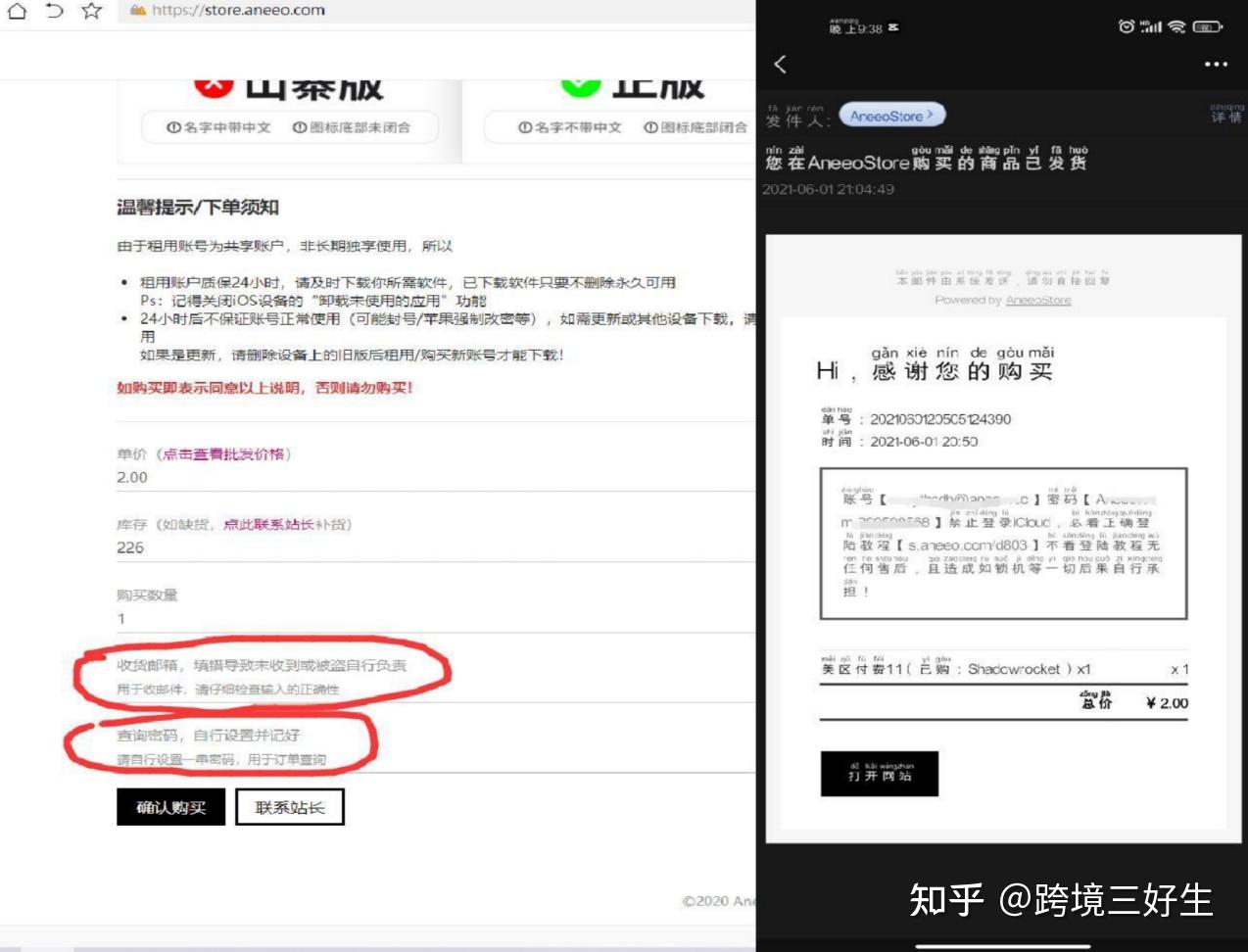The image size is (1248, 952).
Task: Click the 收货邮箱 email input field
Action: coord(436,676)
